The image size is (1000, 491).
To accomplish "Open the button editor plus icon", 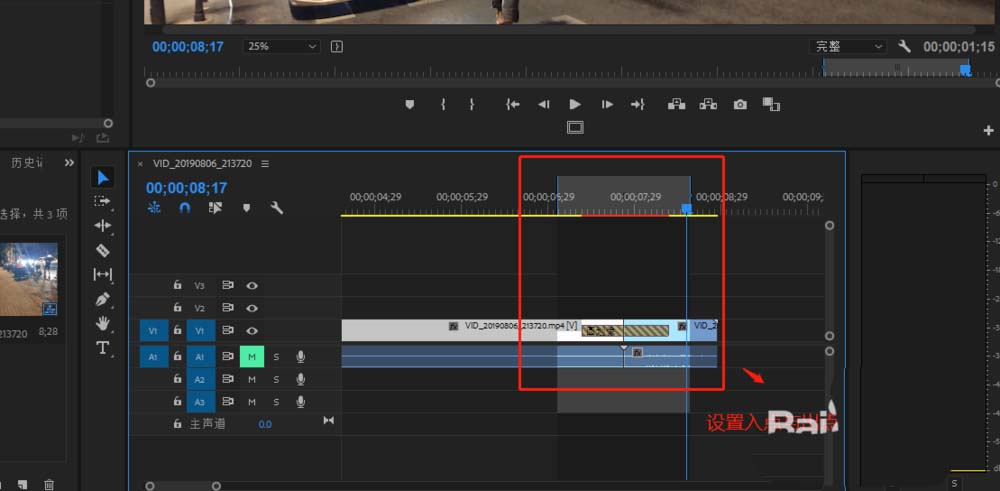I will pyautogui.click(x=989, y=130).
